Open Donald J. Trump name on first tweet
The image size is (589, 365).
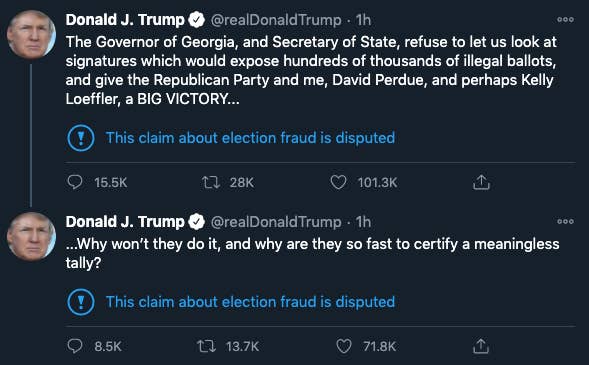click(125, 20)
